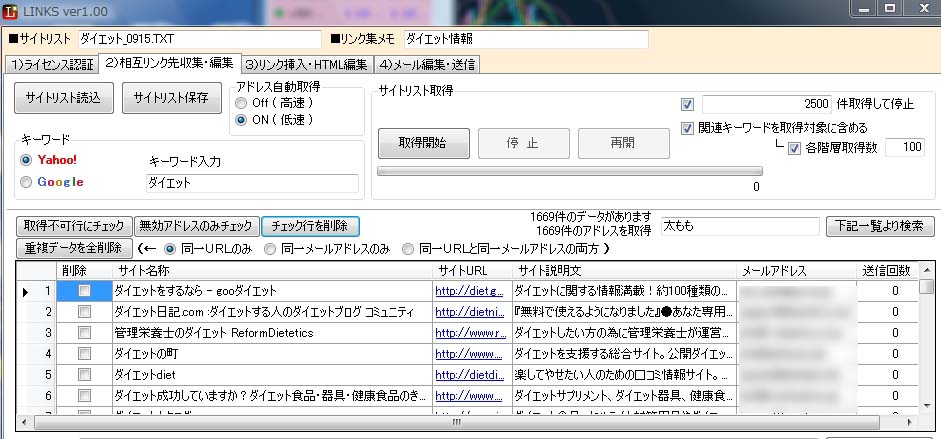Click the 取得開始 button
Screen dimensions: 941x439
pos(424,143)
